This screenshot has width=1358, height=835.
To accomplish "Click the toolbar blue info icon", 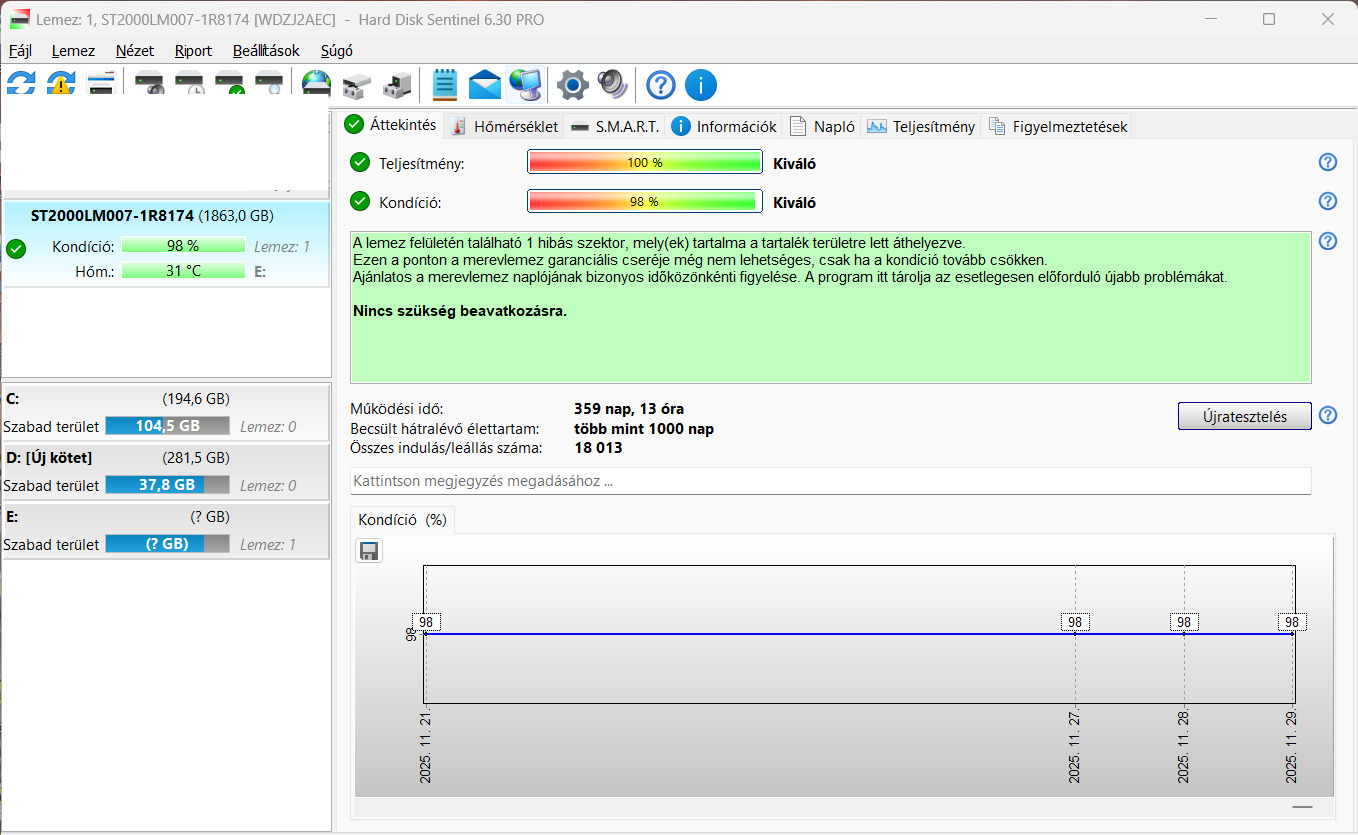I will pyautogui.click(x=701, y=85).
